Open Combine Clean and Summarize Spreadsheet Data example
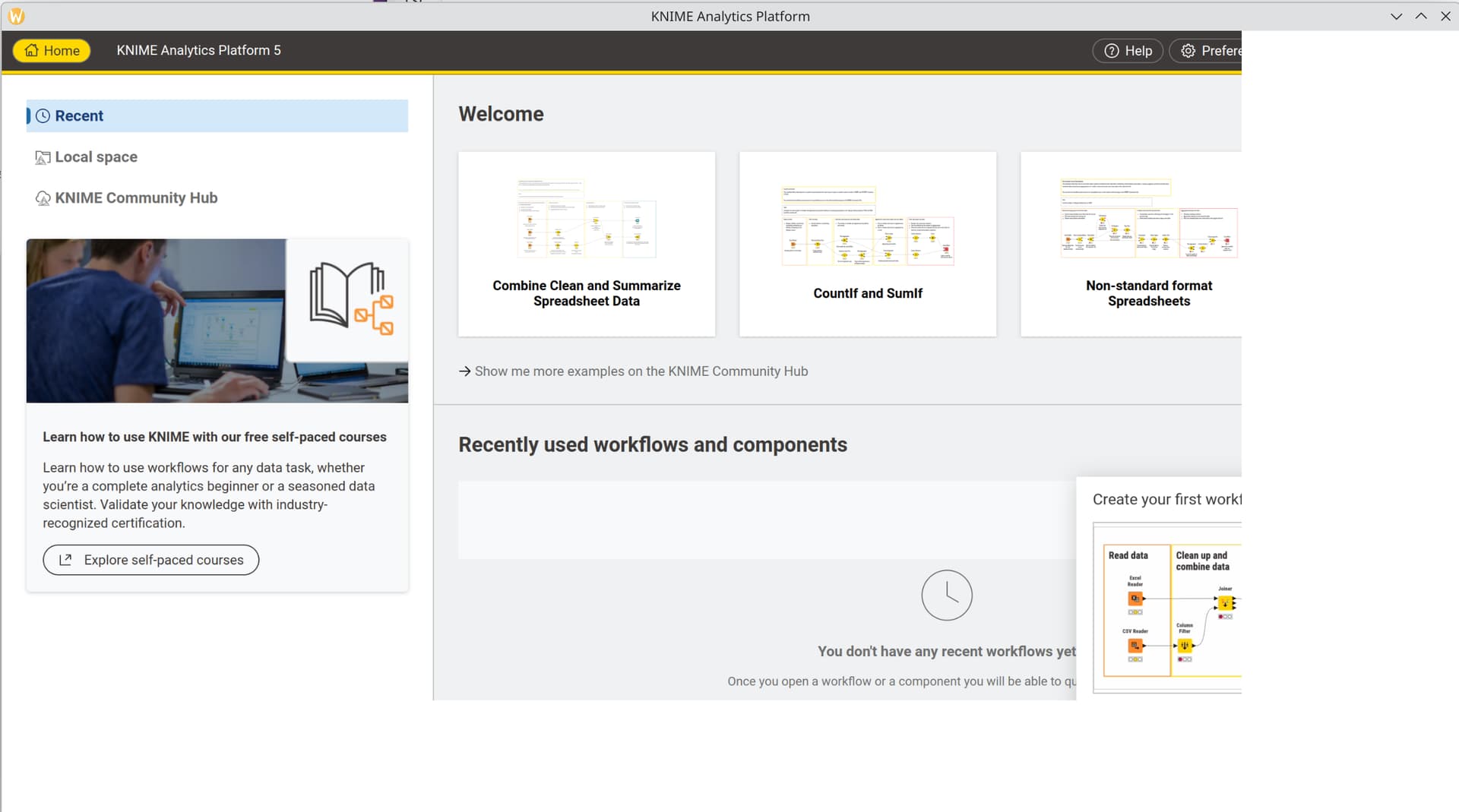Image resolution: width=1459 pixels, height=812 pixels. click(x=586, y=244)
